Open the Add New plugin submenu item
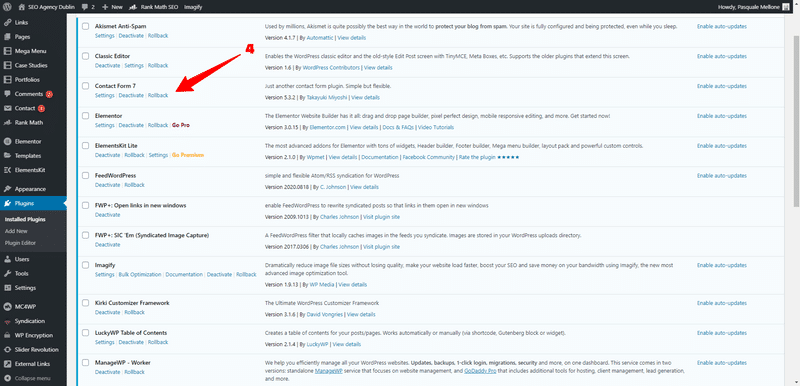800x386 pixels. (x=16, y=231)
